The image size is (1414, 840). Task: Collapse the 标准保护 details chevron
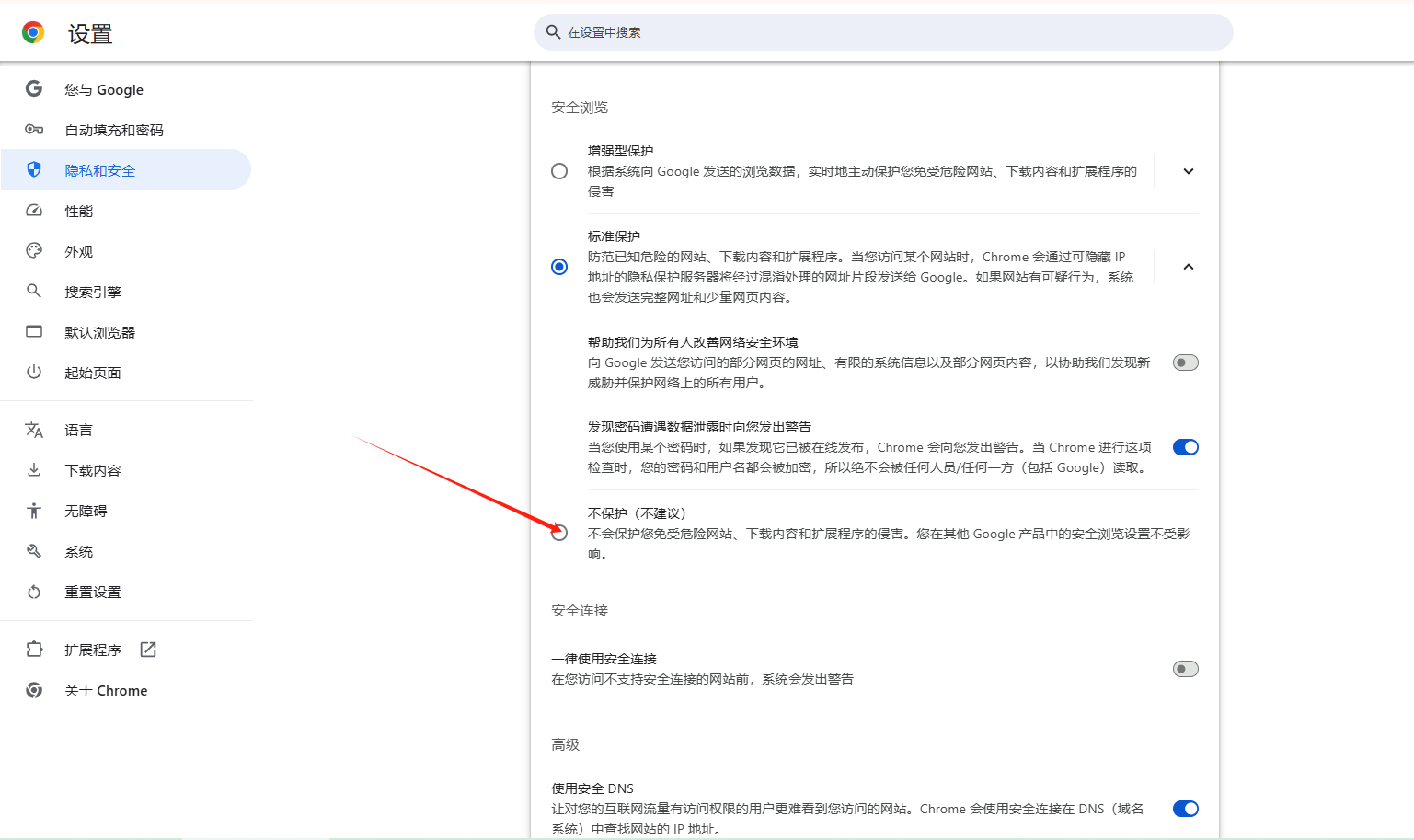tap(1189, 267)
